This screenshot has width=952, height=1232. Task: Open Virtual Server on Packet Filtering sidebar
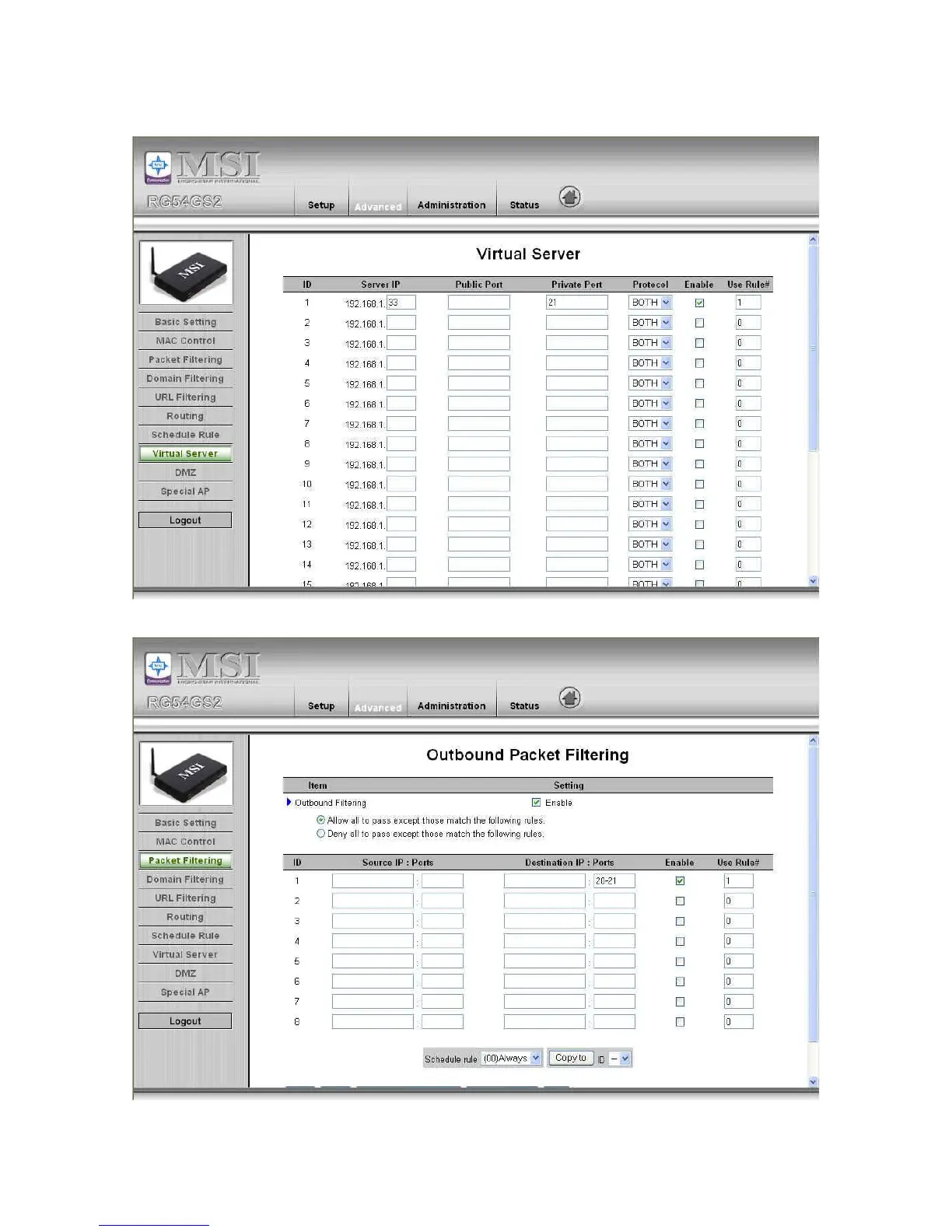point(185,955)
